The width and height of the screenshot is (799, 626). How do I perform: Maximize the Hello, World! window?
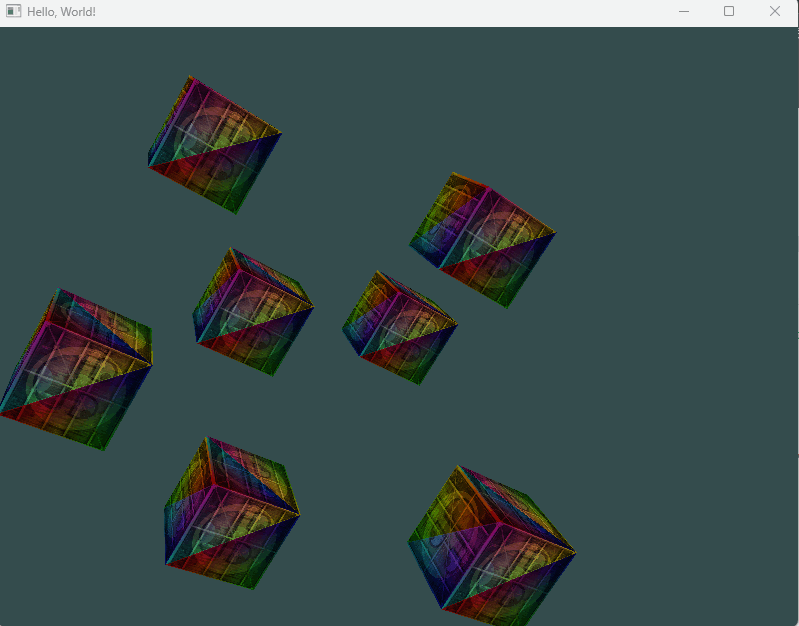pyautogui.click(x=729, y=11)
